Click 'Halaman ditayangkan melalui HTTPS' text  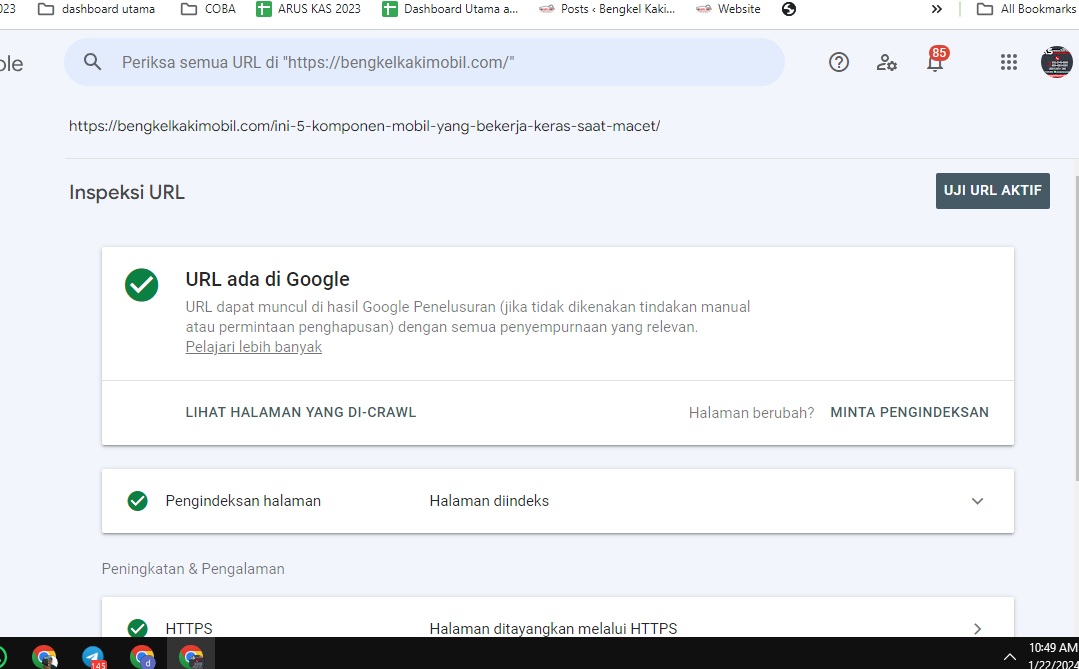[553, 628]
